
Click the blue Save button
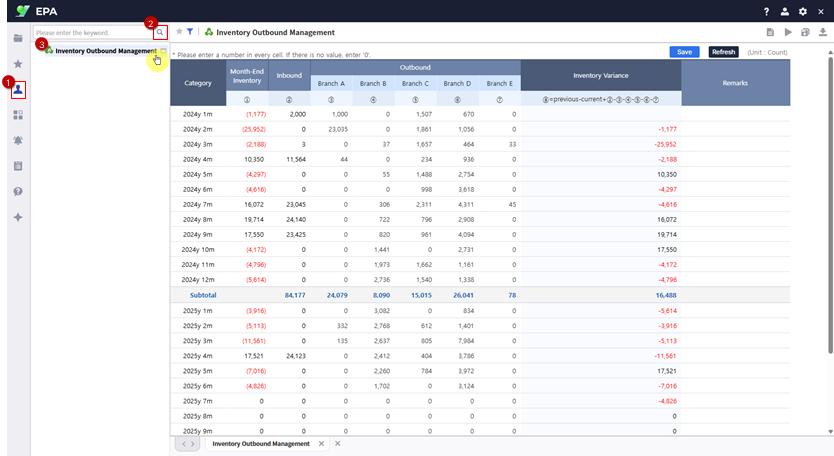click(684, 52)
